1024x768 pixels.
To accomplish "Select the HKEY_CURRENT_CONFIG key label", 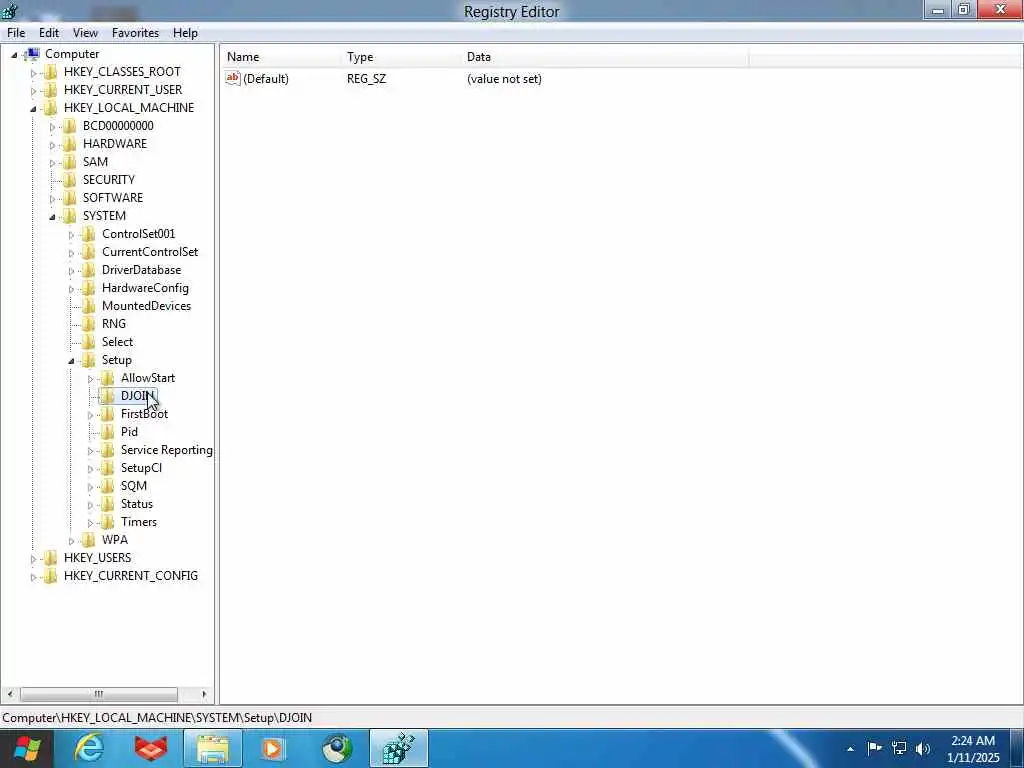I will (131, 576).
